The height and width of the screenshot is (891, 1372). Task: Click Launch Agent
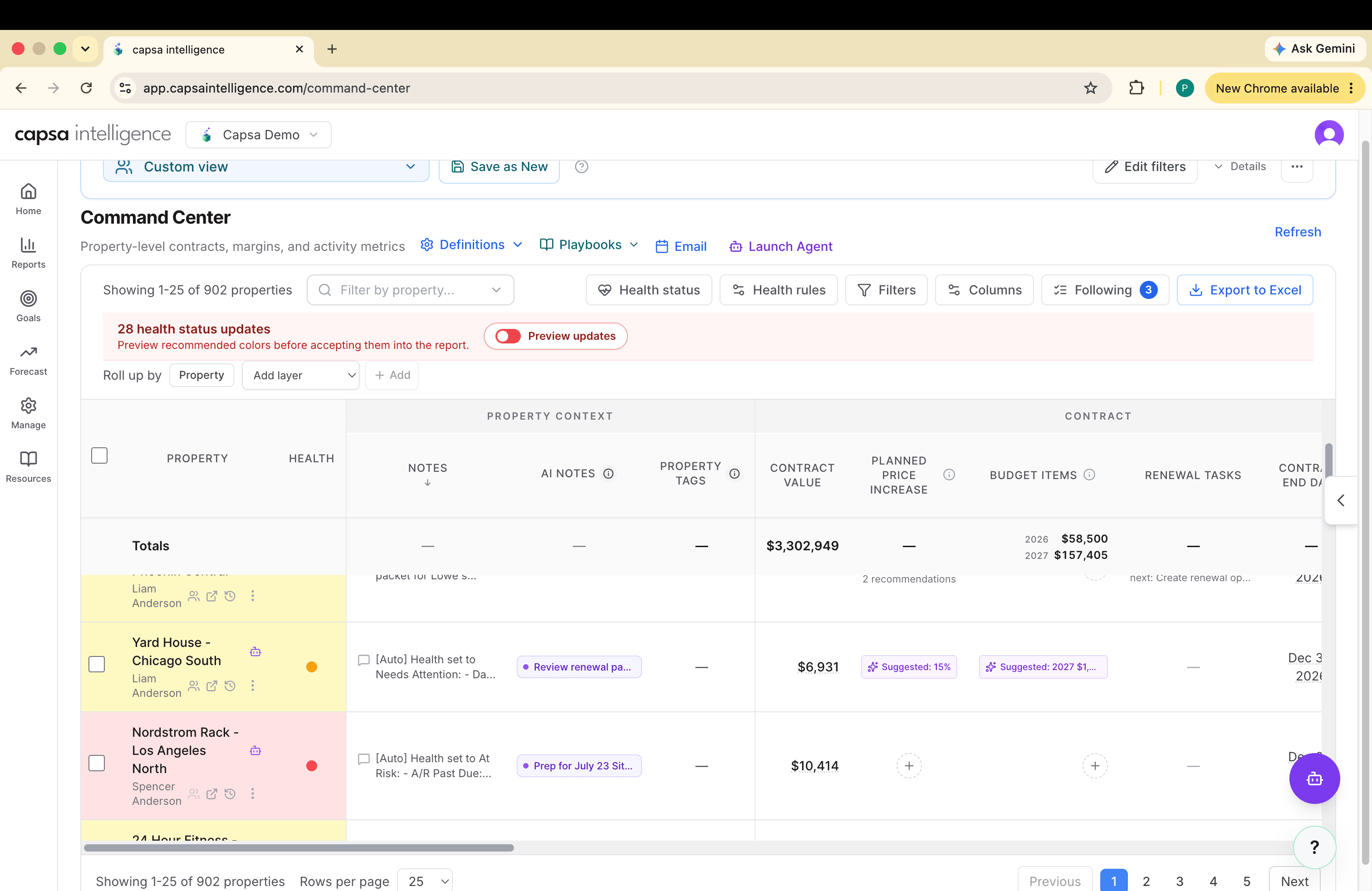[780, 246]
